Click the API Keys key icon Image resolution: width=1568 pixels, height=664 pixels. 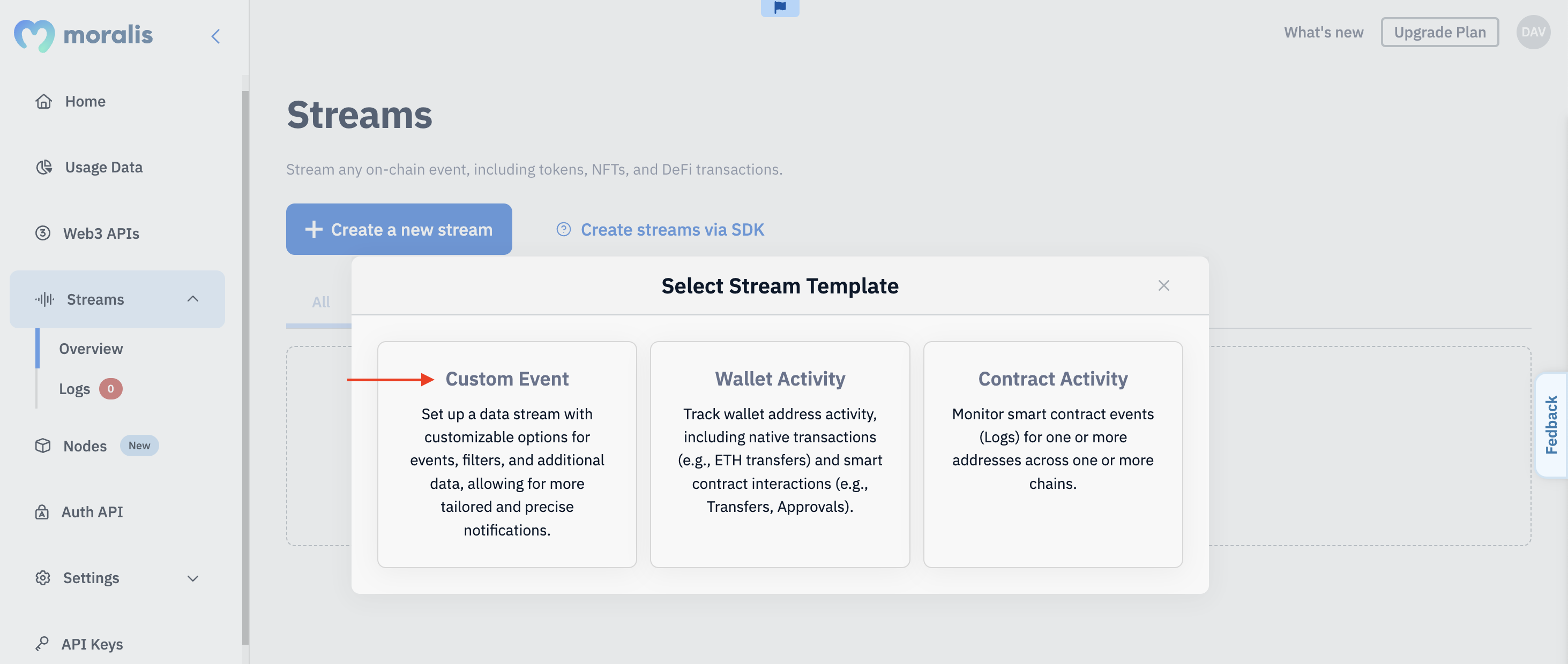pos(41,643)
